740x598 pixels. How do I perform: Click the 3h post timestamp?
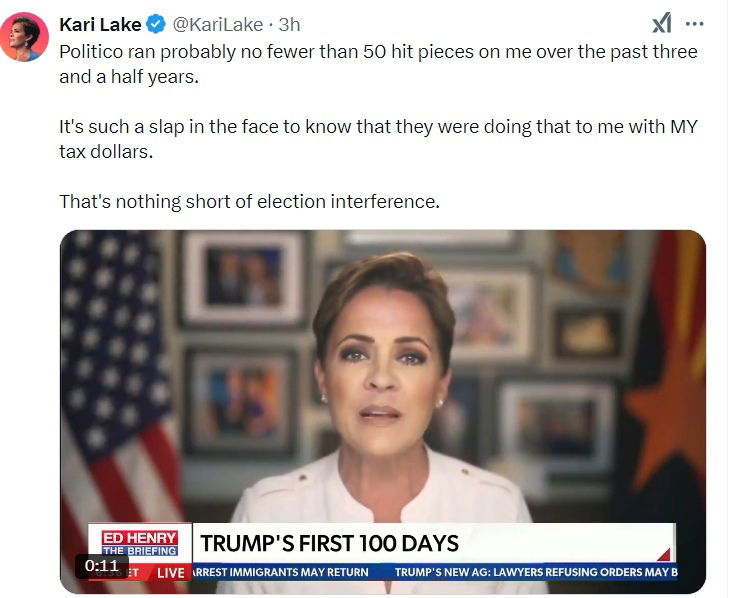288,24
